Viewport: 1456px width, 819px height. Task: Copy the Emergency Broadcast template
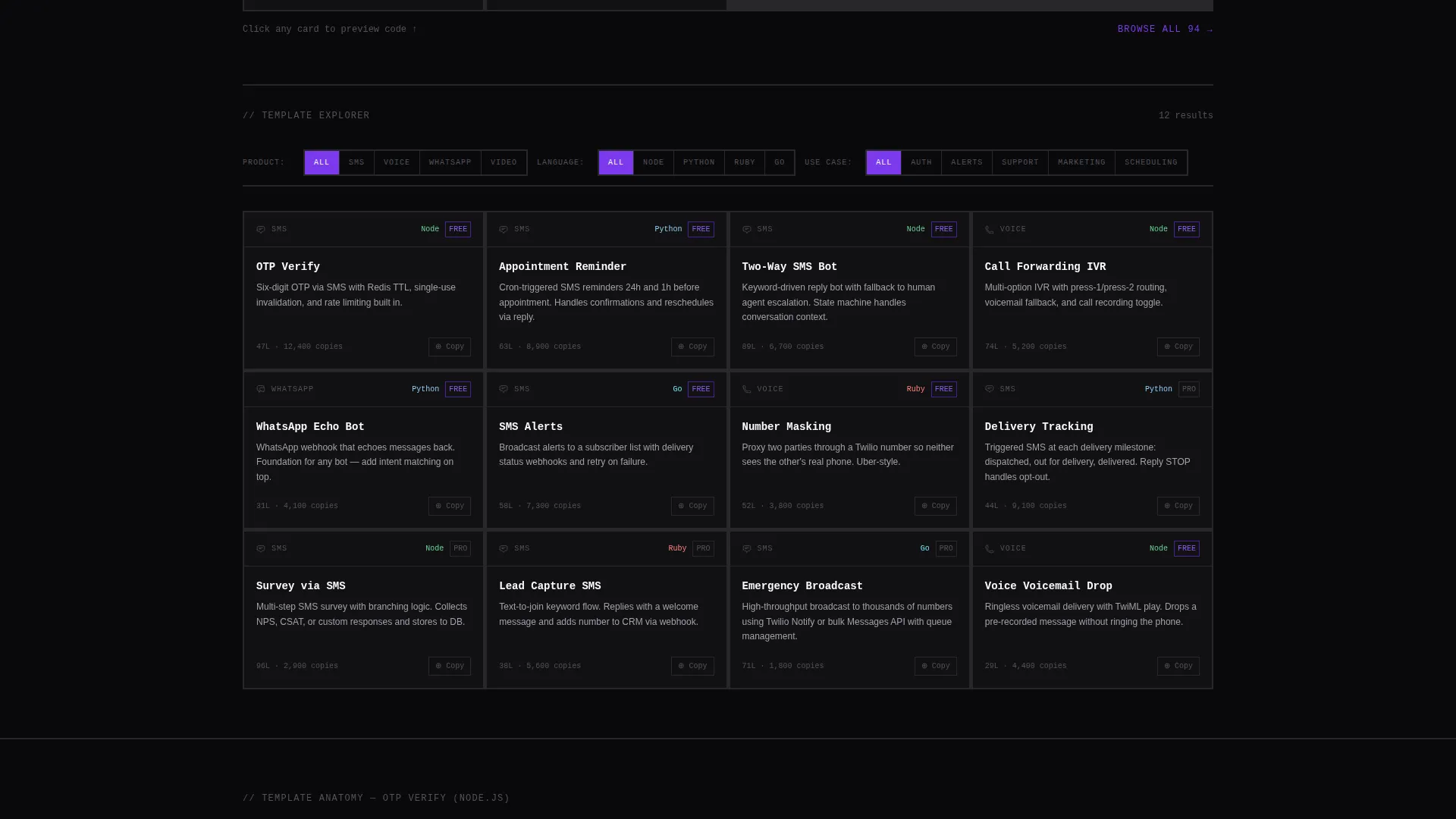(x=935, y=666)
